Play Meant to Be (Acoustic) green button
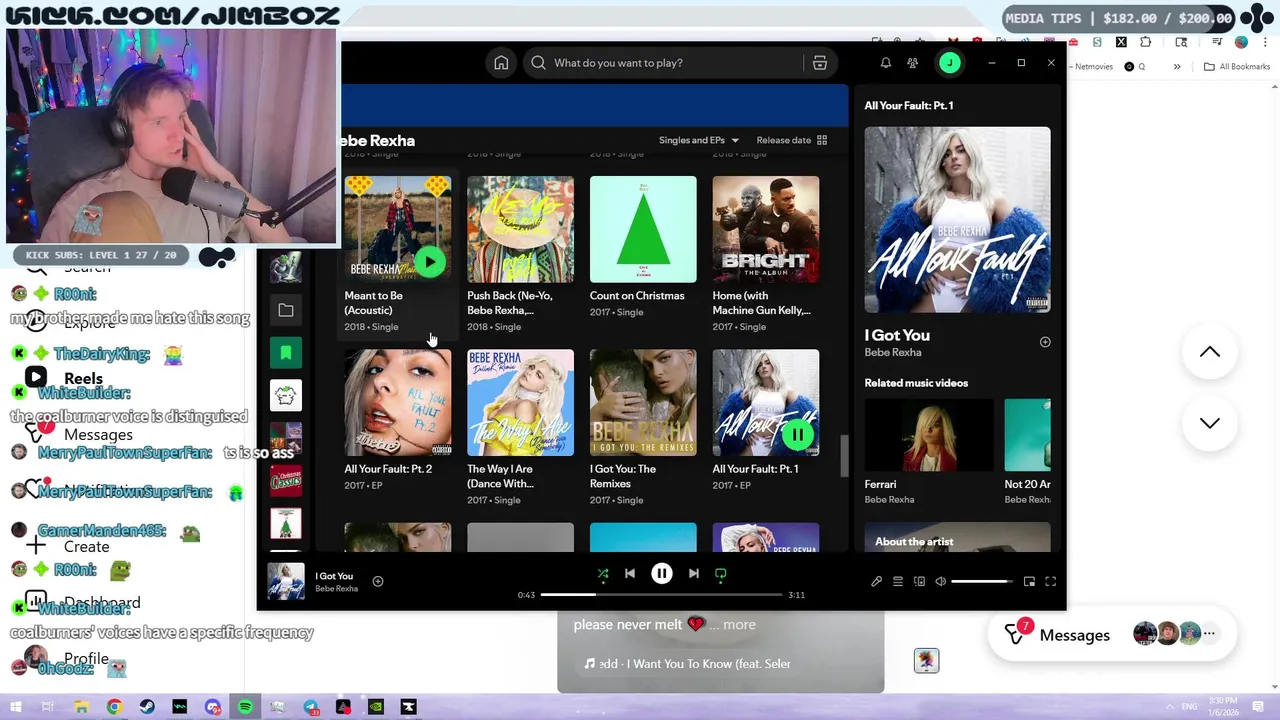Viewport: 1280px width, 720px height. pos(429,262)
